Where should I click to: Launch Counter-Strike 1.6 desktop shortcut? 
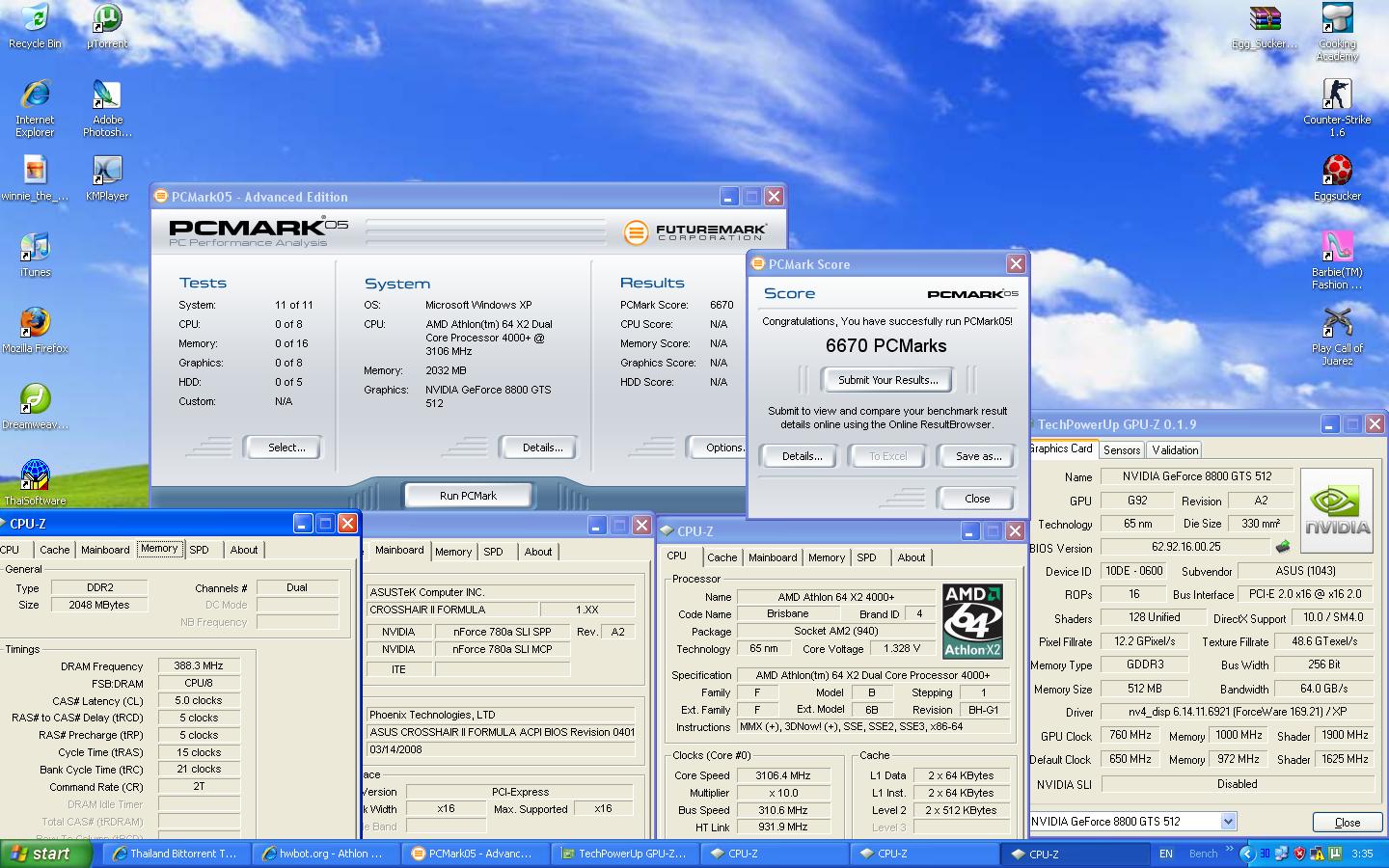1337,108
